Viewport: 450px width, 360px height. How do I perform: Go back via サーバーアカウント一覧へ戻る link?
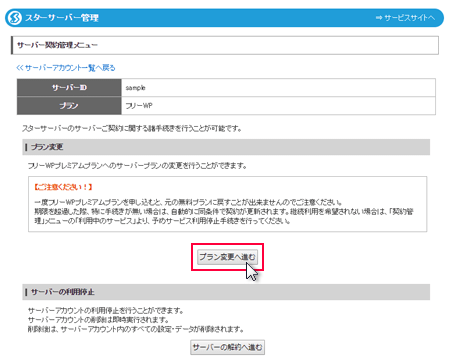click(66, 68)
